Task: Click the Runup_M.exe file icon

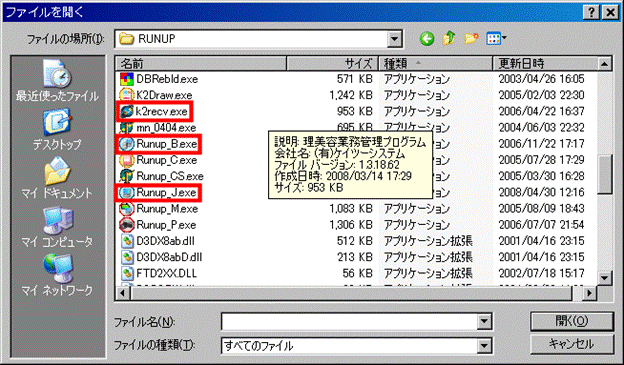Action: [x=127, y=209]
